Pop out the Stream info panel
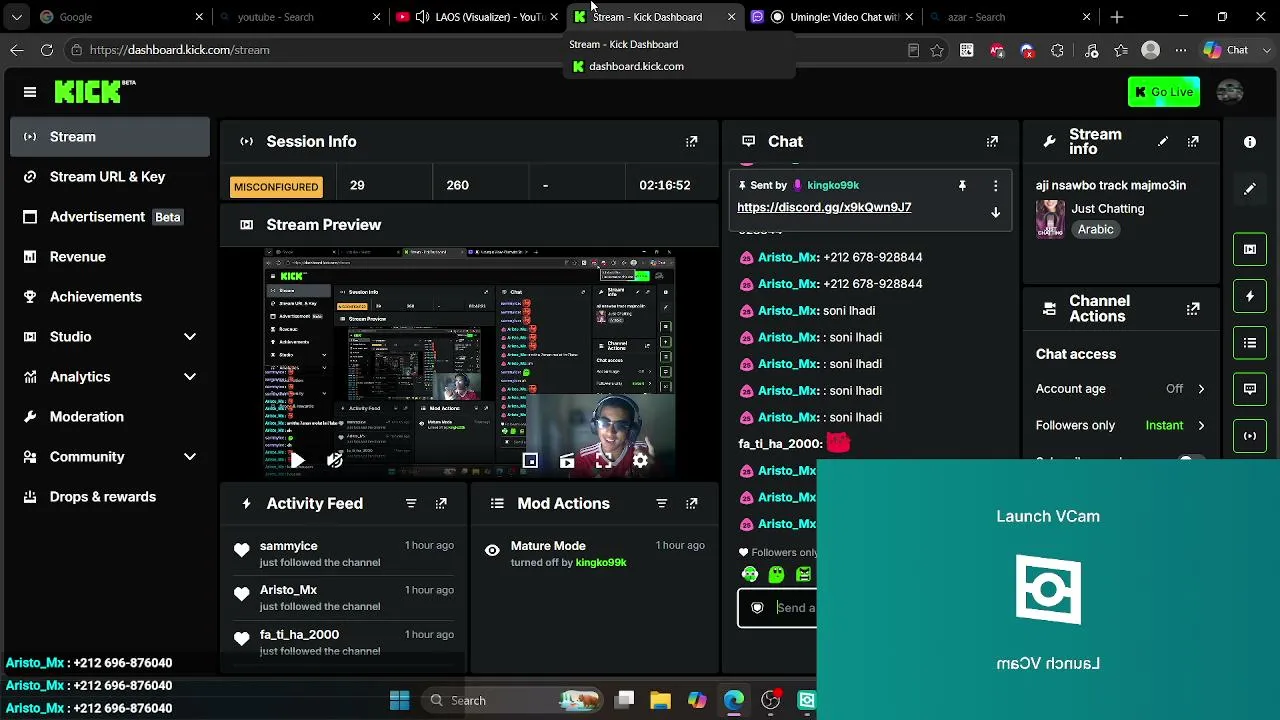 point(1193,142)
